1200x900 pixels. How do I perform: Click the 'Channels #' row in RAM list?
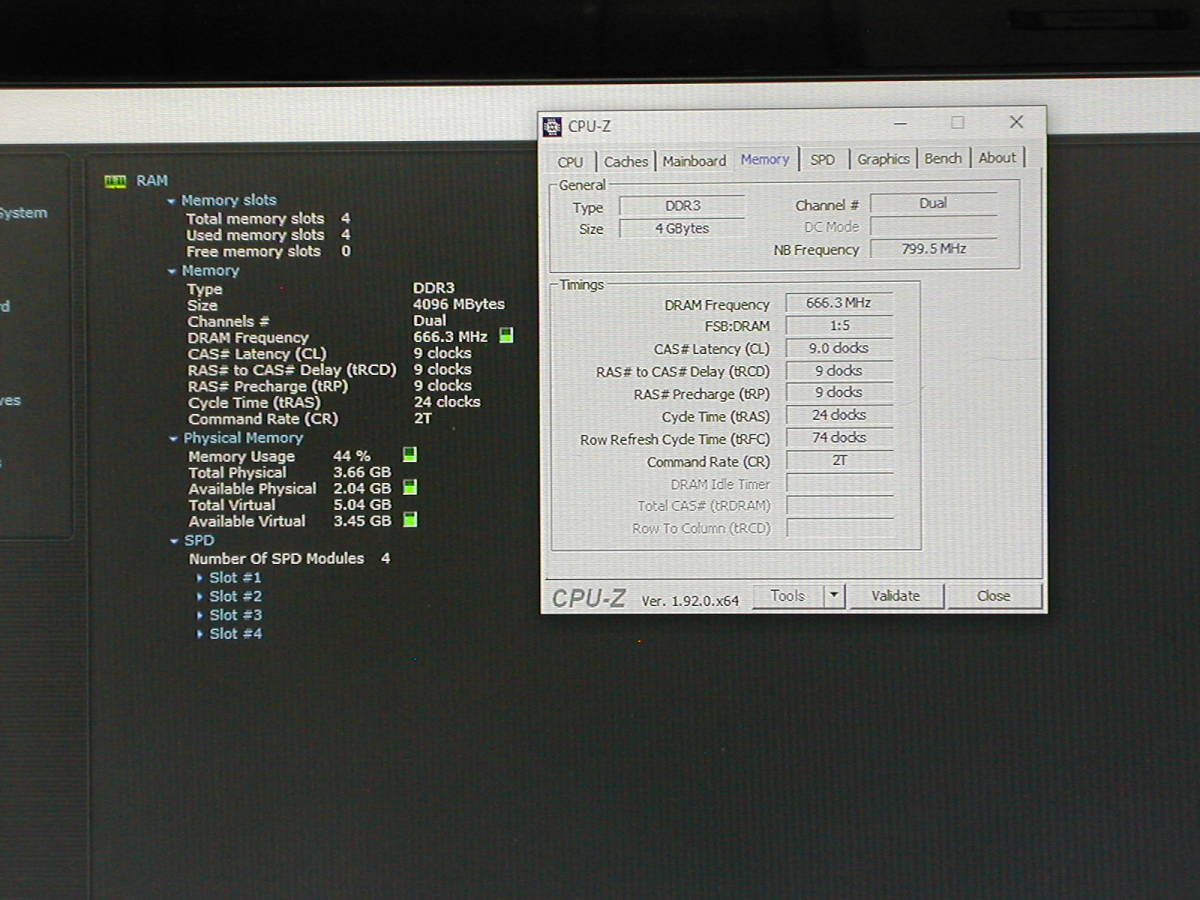point(317,321)
